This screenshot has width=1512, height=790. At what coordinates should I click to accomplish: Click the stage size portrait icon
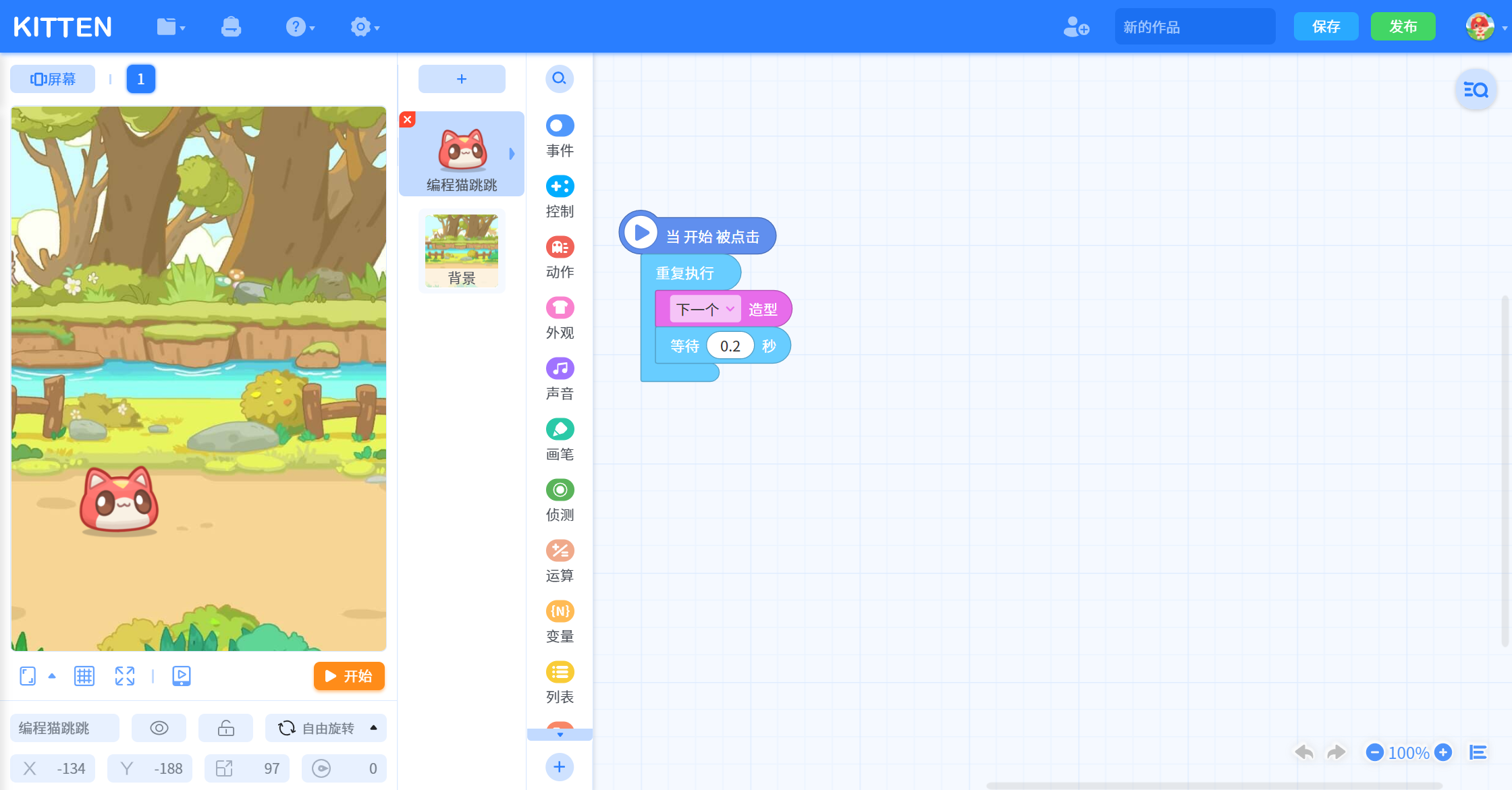point(28,676)
